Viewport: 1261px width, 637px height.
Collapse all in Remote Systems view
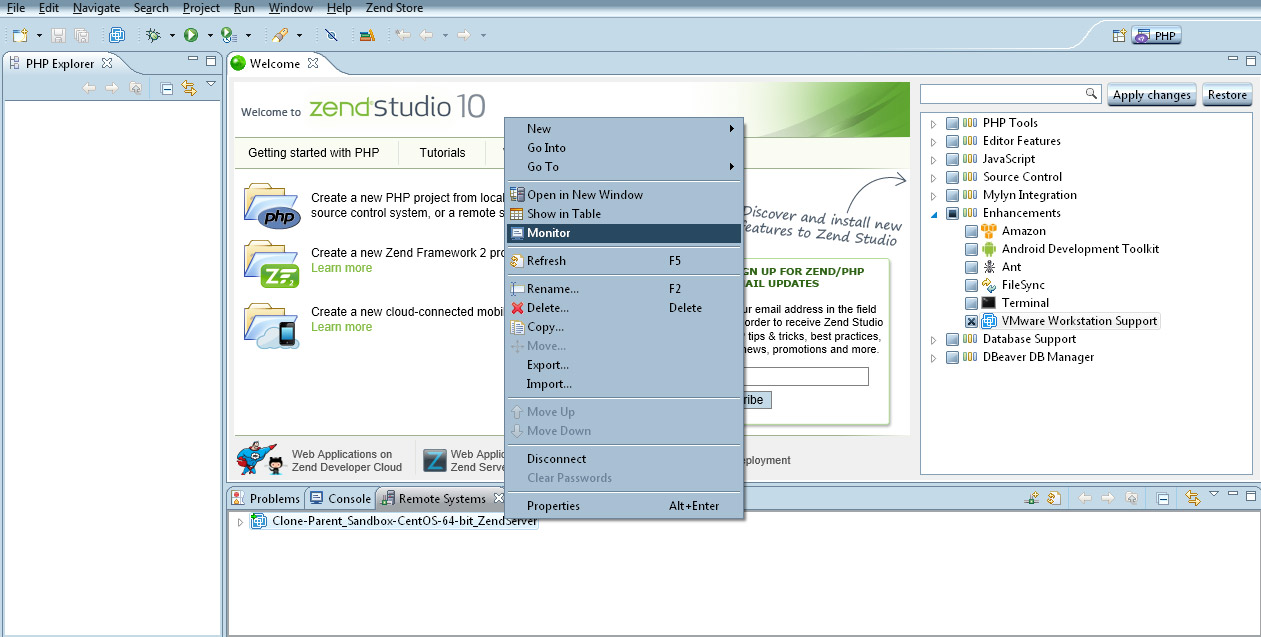pos(1164,498)
